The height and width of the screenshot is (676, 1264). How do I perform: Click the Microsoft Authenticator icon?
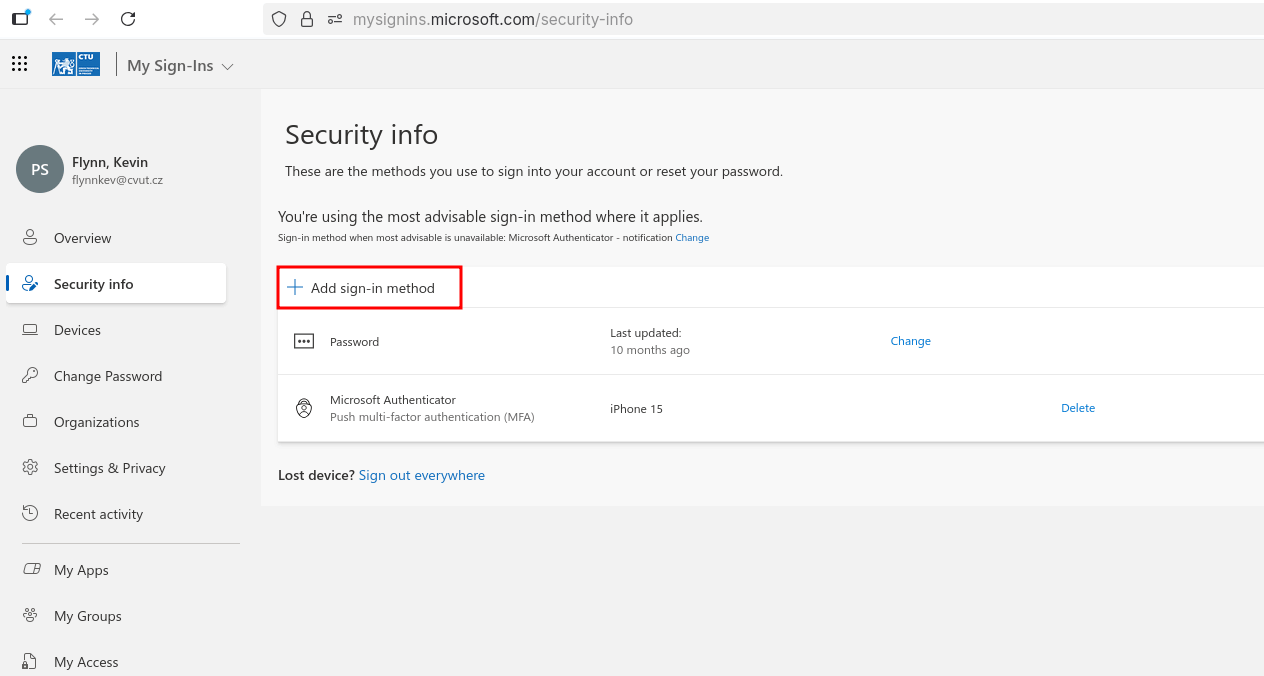[303, 408]
